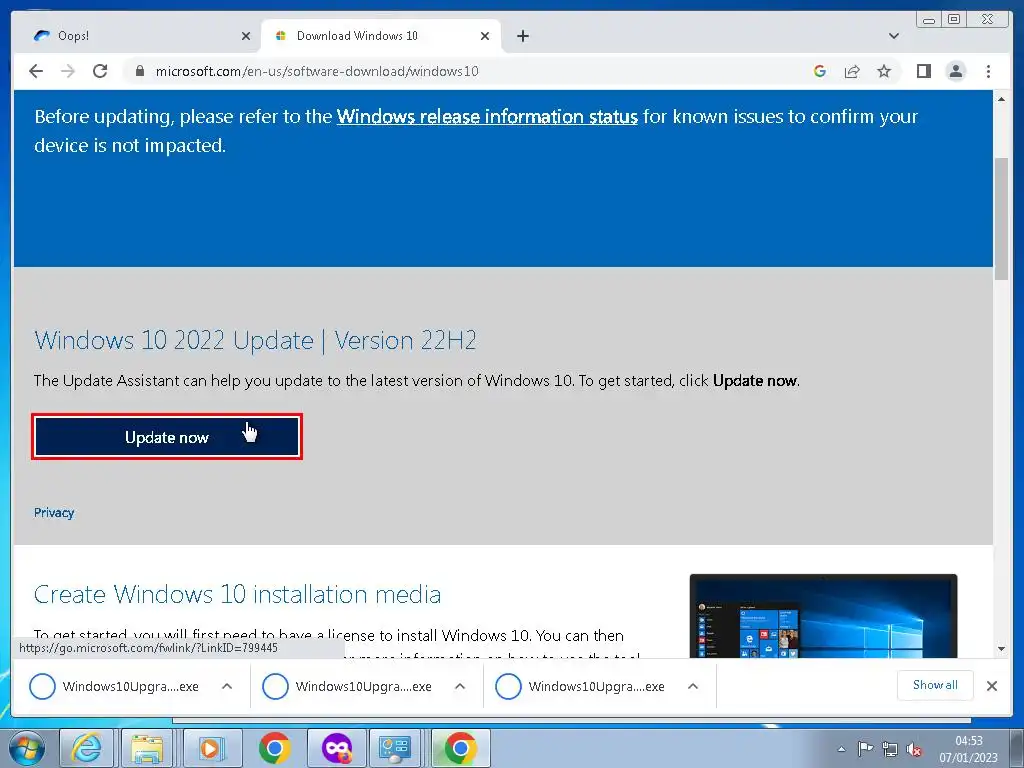Open network status tray icon

(889, 749)
